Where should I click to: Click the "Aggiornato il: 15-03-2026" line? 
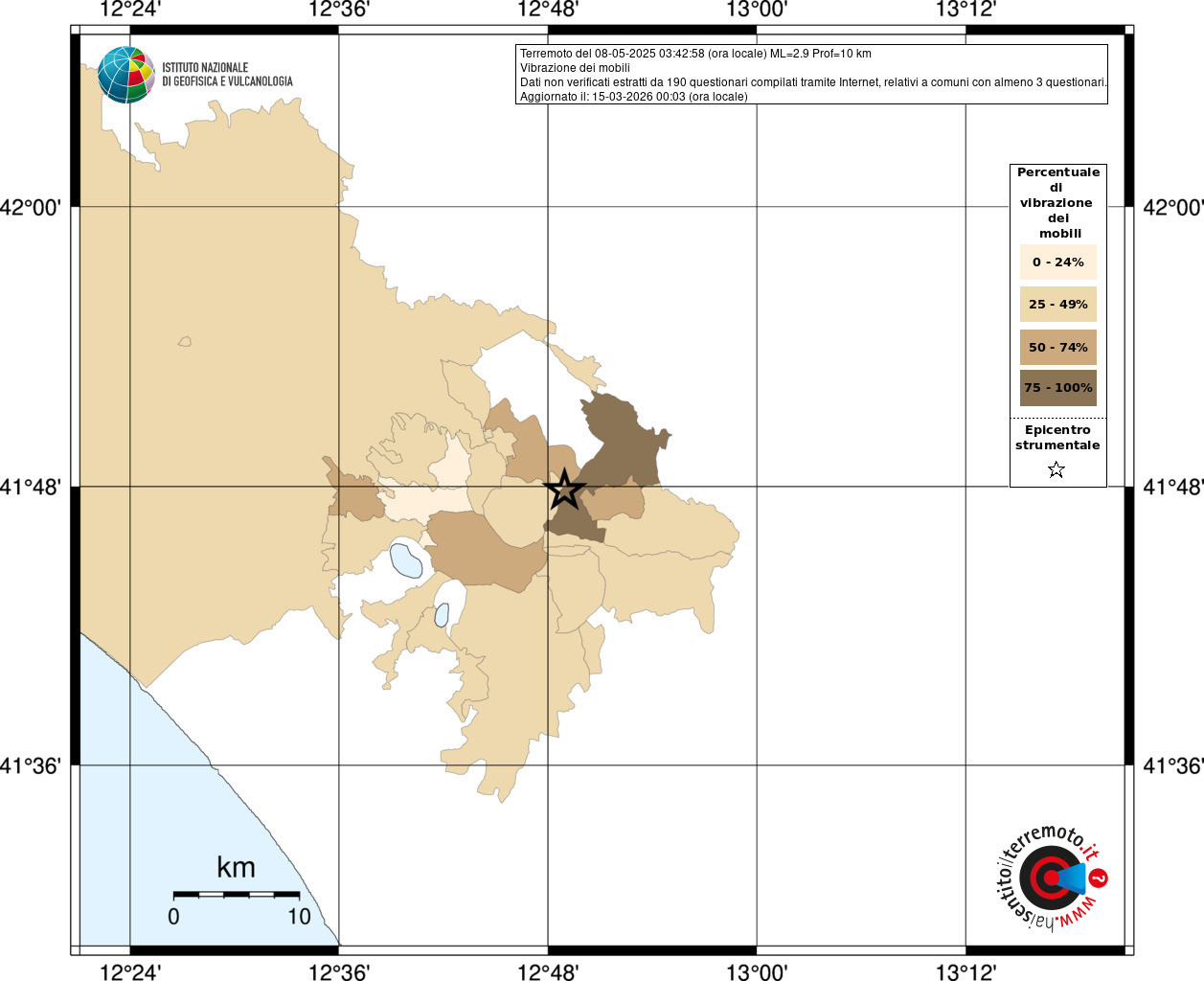(x=633, y=97)
